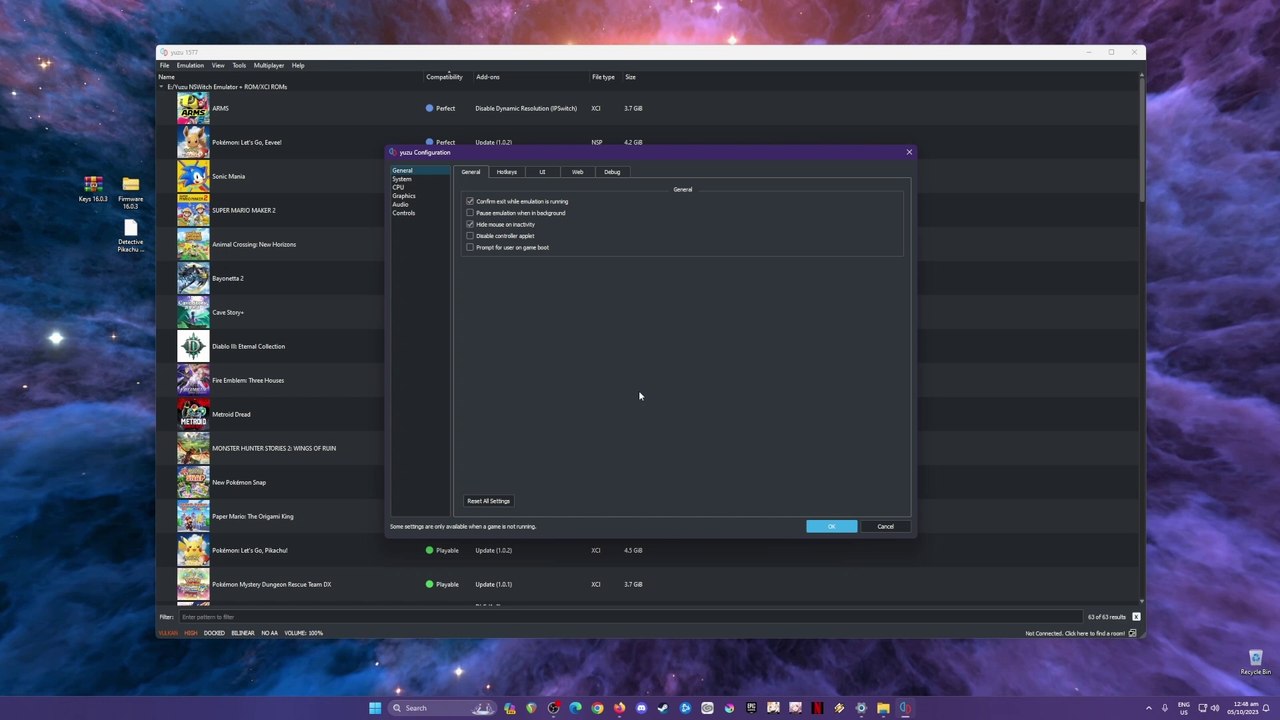Enable Pause emulation when in background

(x=470, y=213)
